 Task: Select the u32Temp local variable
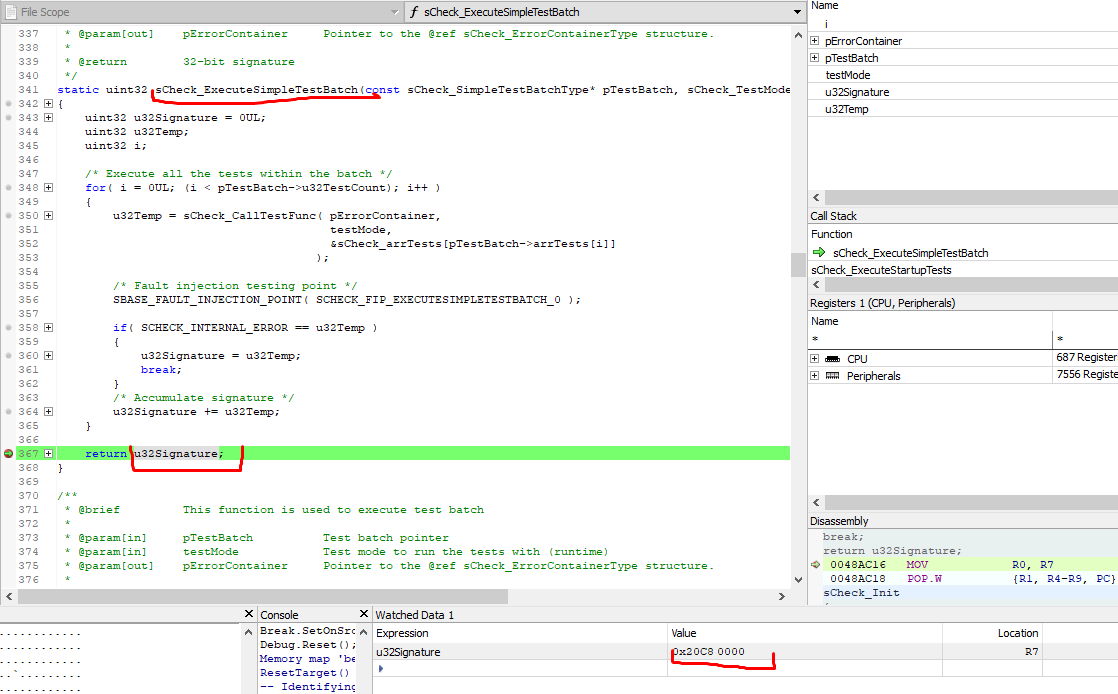click(846, 109)
